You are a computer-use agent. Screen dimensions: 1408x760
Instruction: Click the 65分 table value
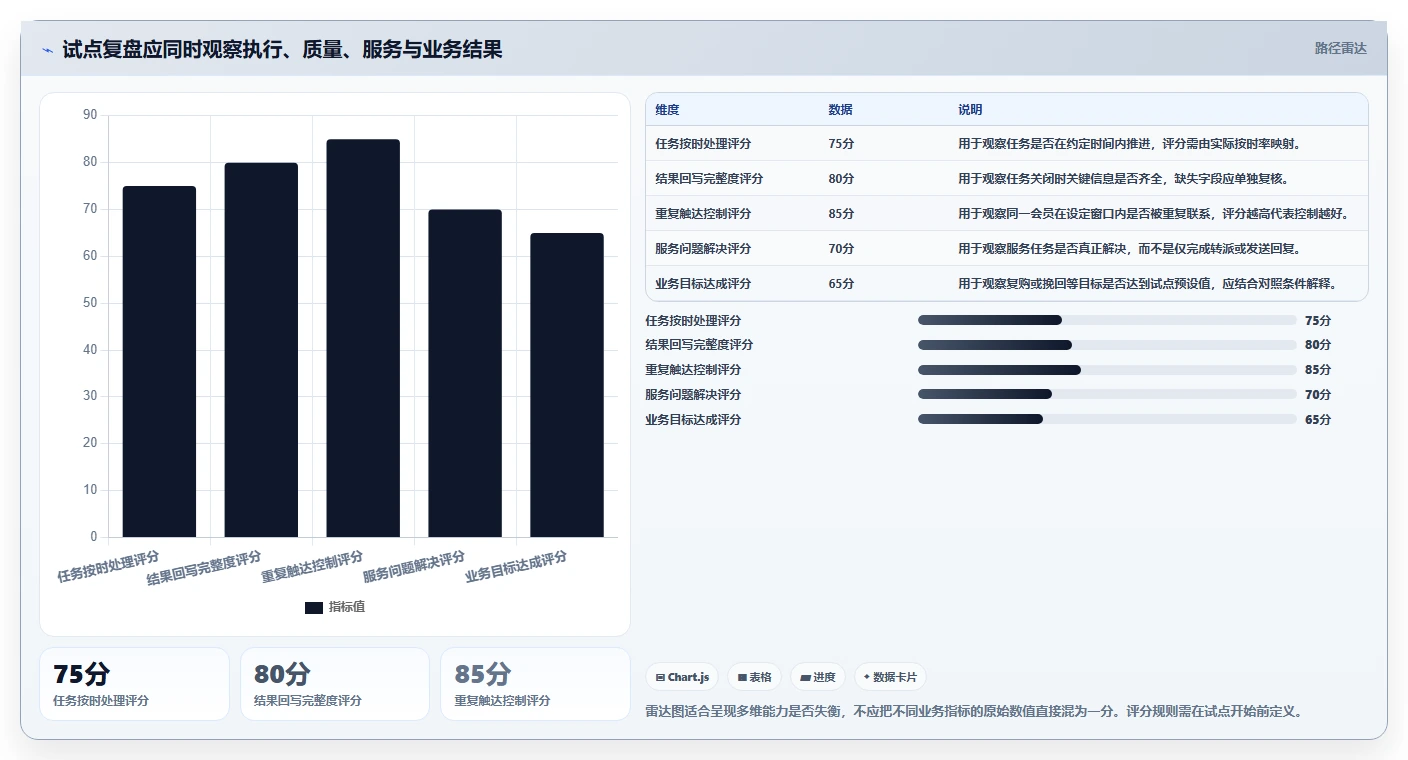[841, 284]
